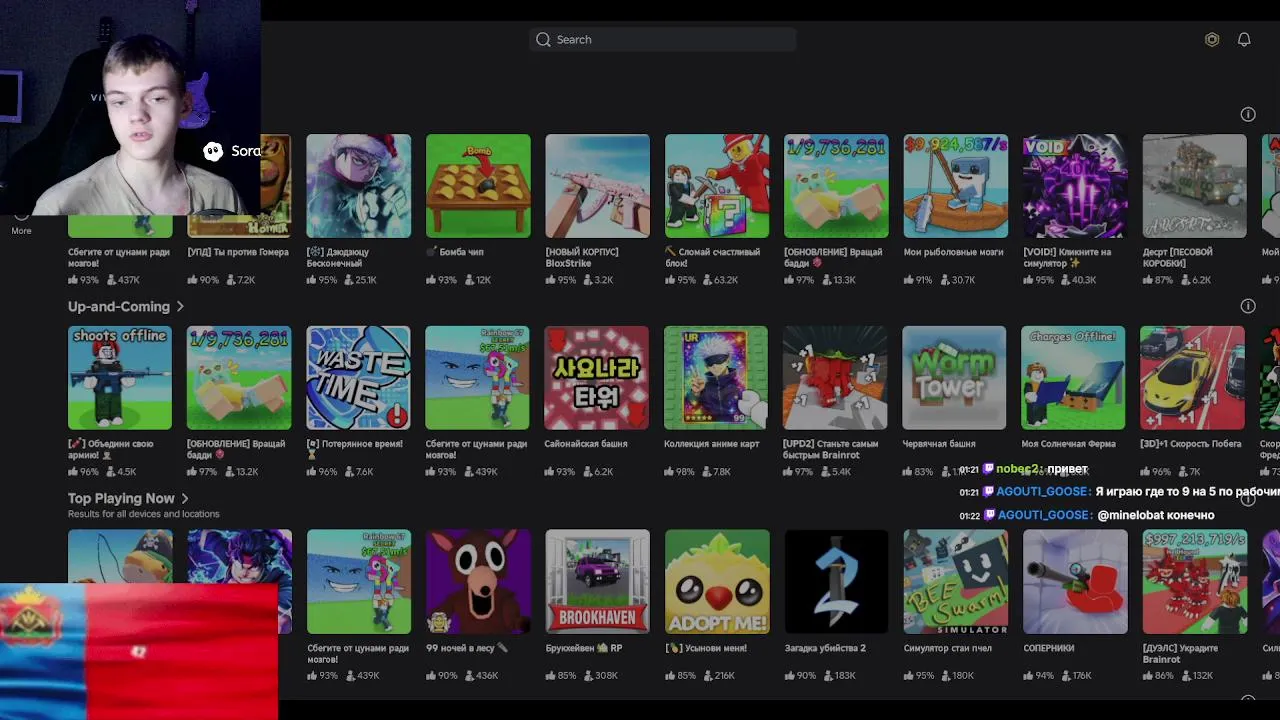1280x720 pixels.
Task: Click the search magnifier icon
Action: [x=543, y=39]
